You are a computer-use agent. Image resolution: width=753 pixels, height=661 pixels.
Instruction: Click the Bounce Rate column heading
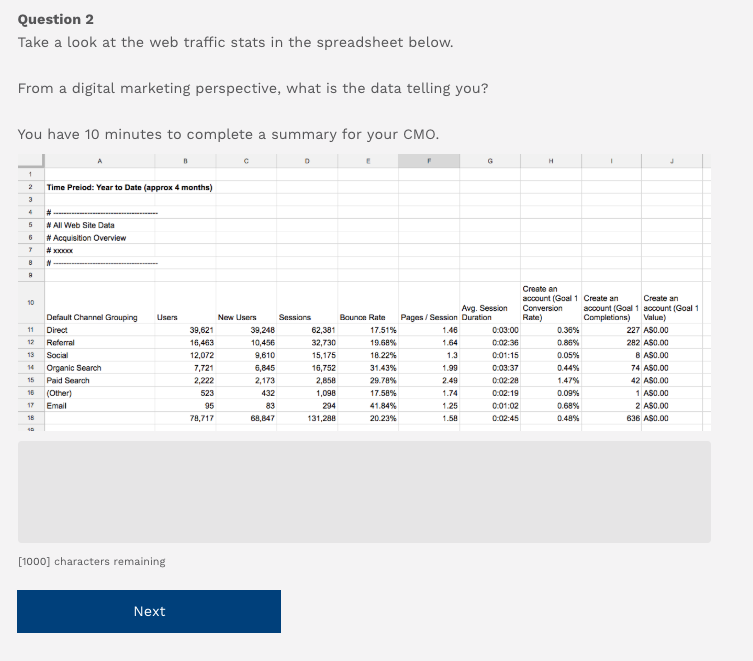[361, 317]
